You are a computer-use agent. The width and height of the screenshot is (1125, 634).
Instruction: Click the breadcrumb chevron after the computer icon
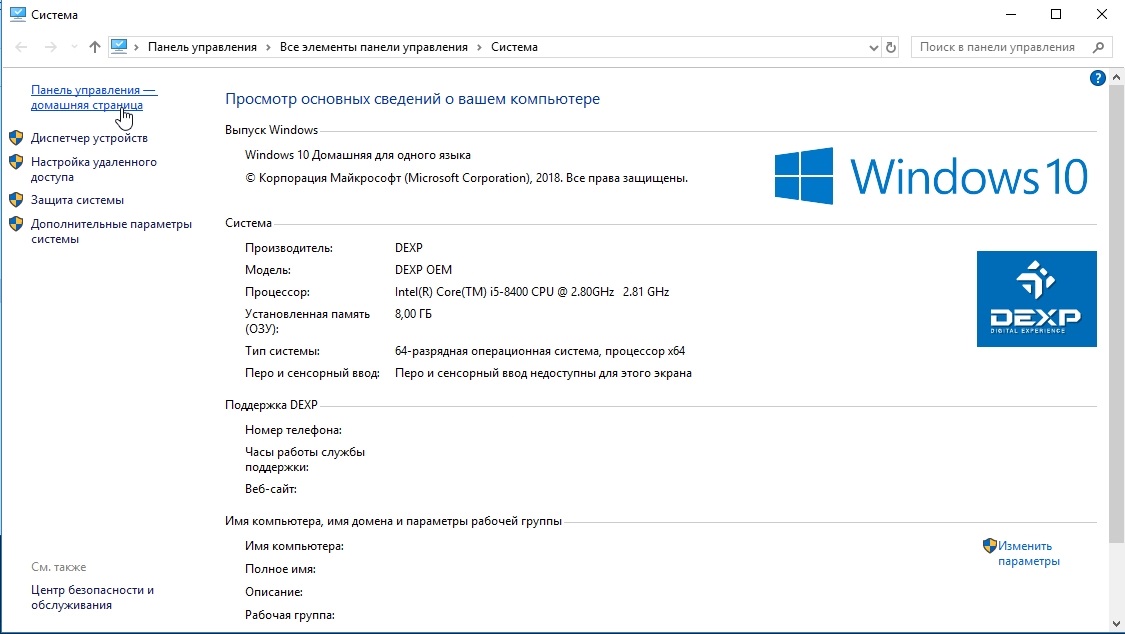pos(136,47)
